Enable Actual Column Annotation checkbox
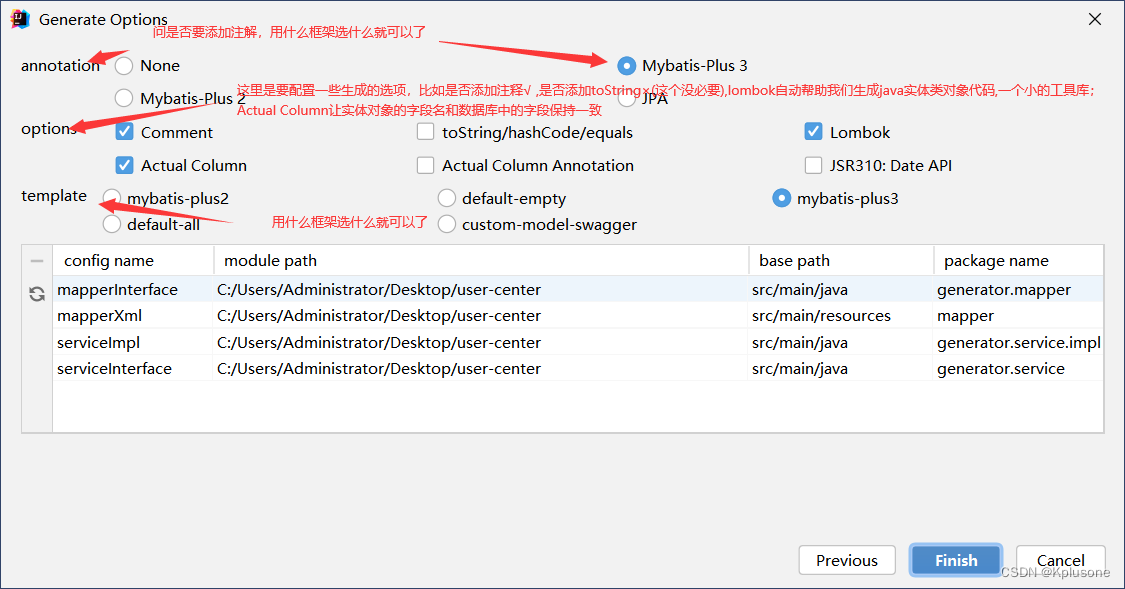1125x589 pixels. point(425,166)
